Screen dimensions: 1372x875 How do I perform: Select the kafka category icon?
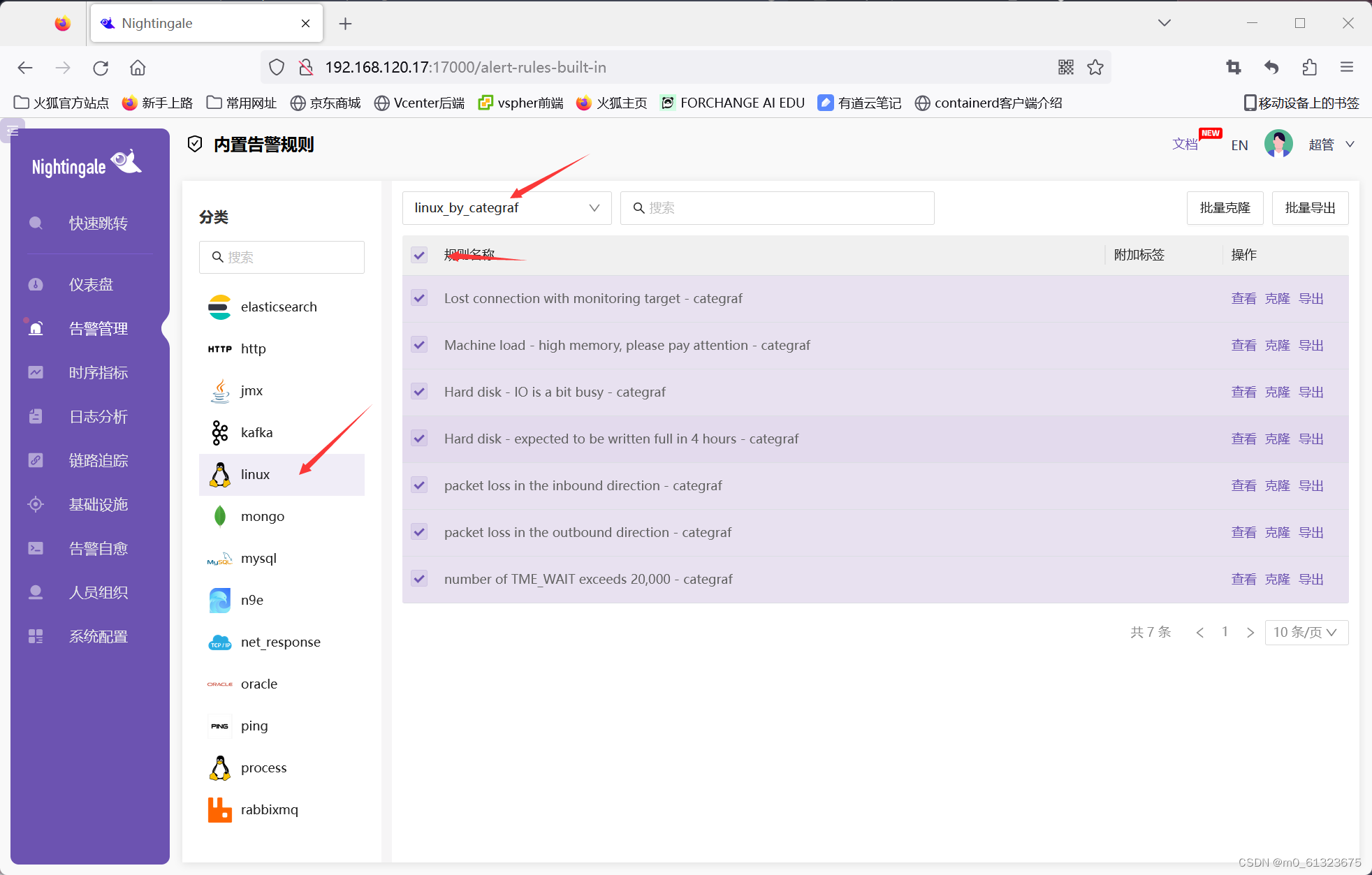tap(219, 433)
